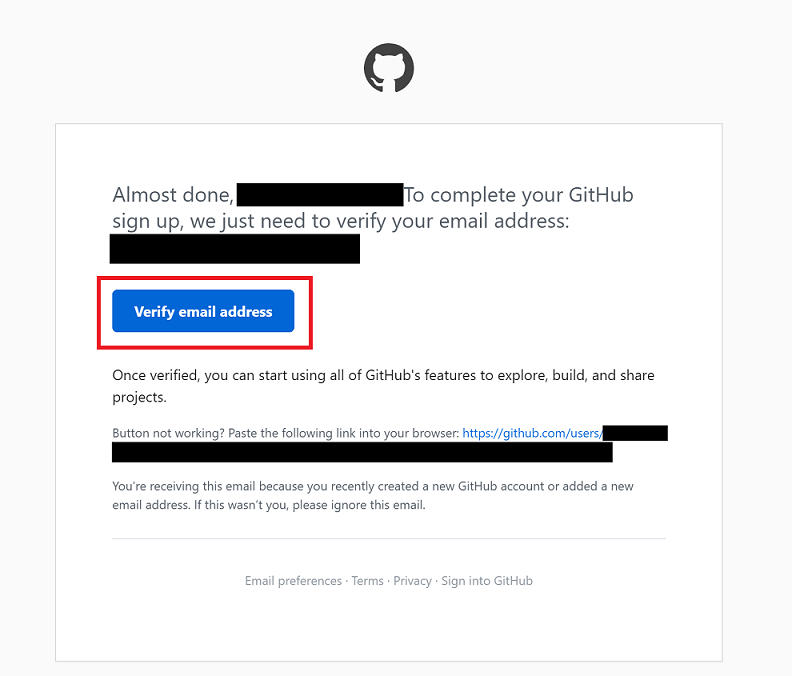
Task: Click "To complete your GitHub" heading text
Action: [519, 195]
